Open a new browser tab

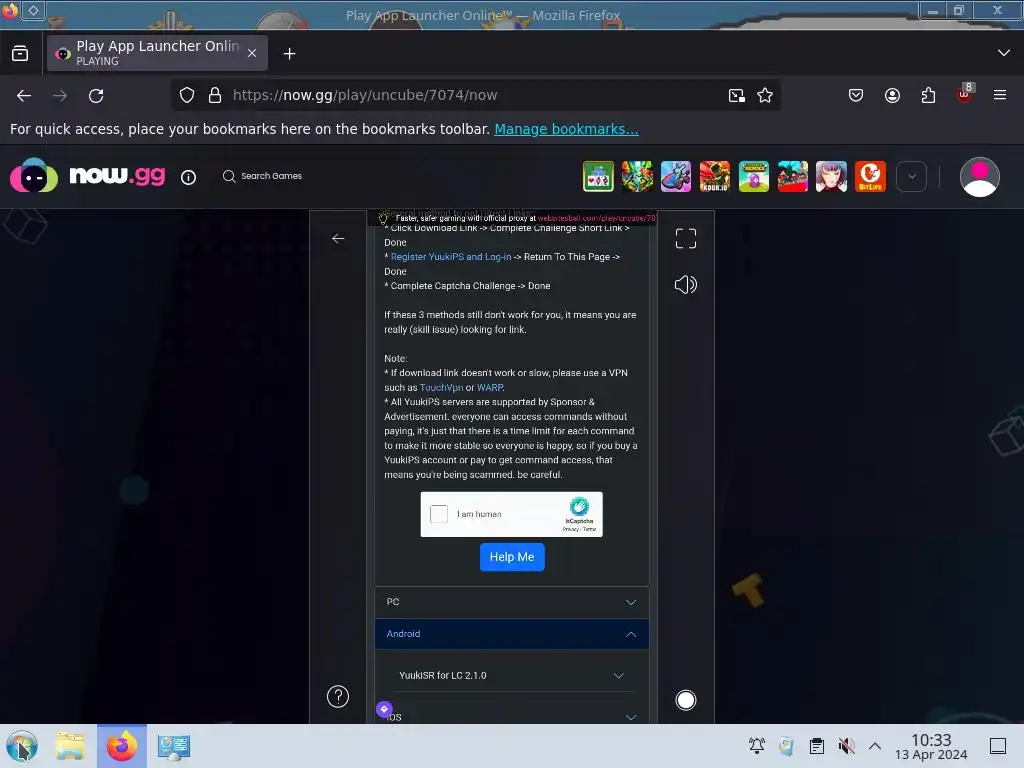(x=289, y=54)
